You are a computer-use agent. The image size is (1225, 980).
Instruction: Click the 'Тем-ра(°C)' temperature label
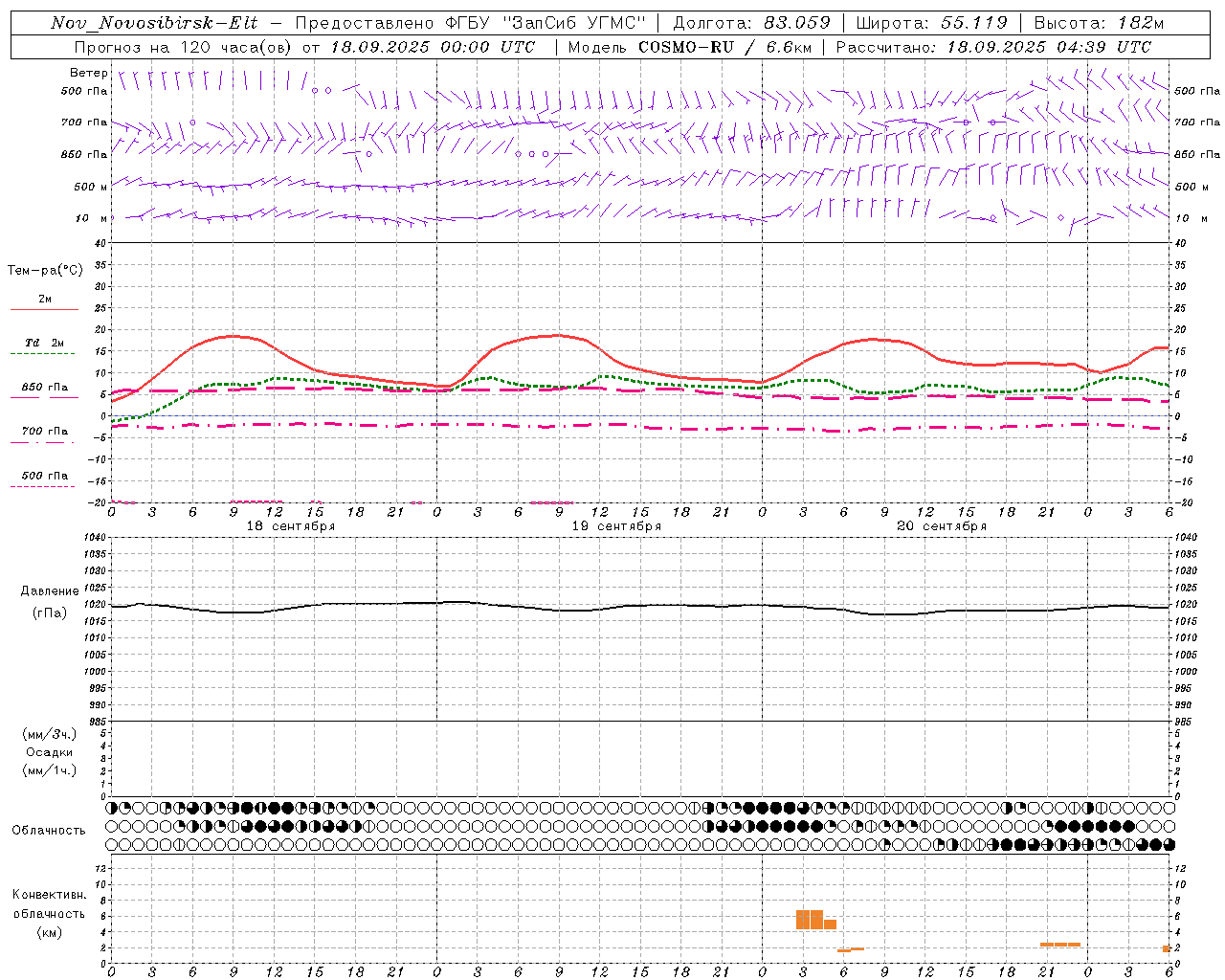pos(45,271)
